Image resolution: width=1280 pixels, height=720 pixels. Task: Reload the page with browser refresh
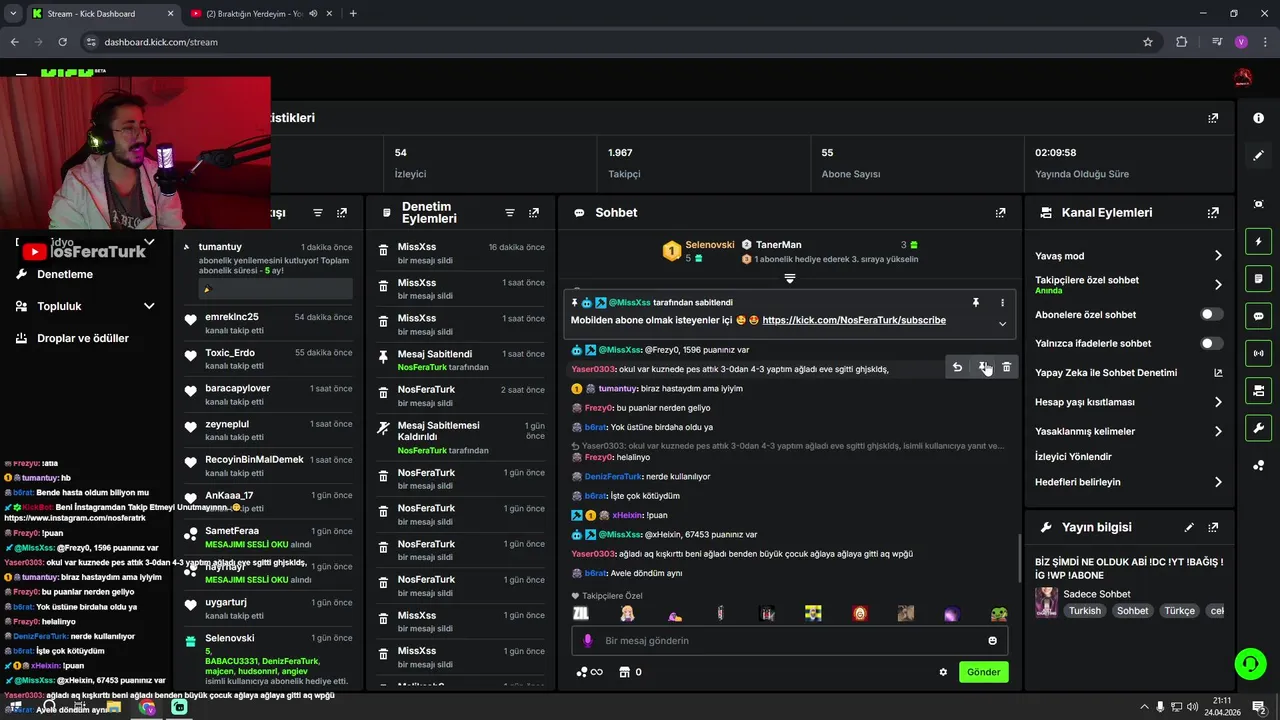(x=62, y=42)
